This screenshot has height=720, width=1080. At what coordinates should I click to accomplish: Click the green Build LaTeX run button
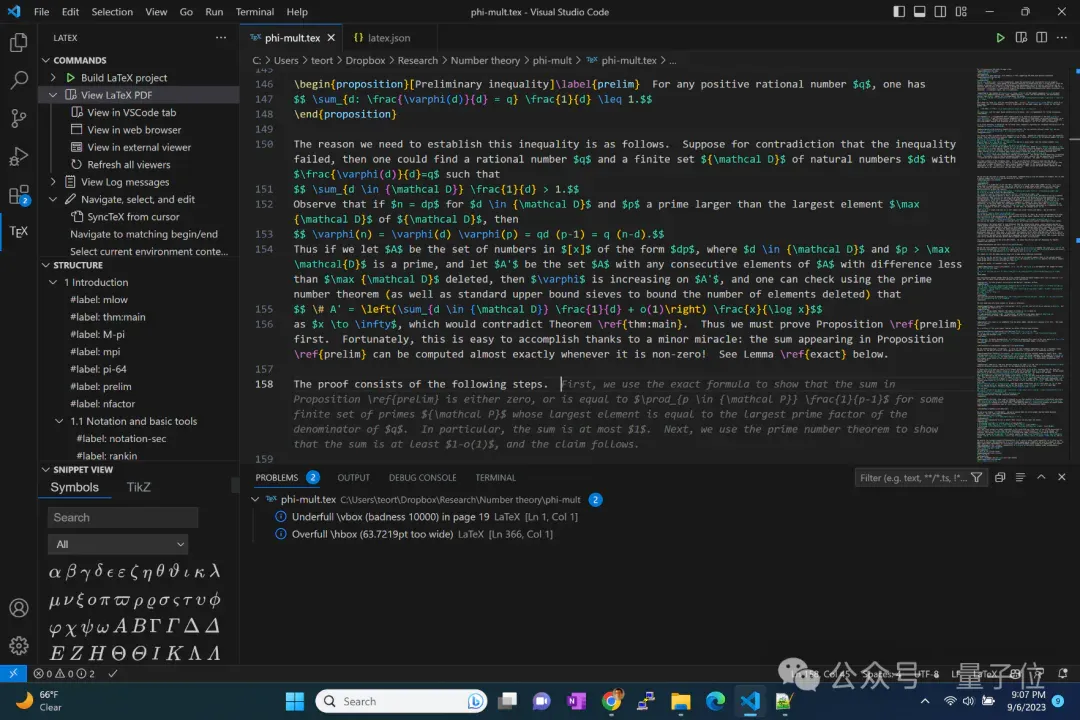(1000, 38)
